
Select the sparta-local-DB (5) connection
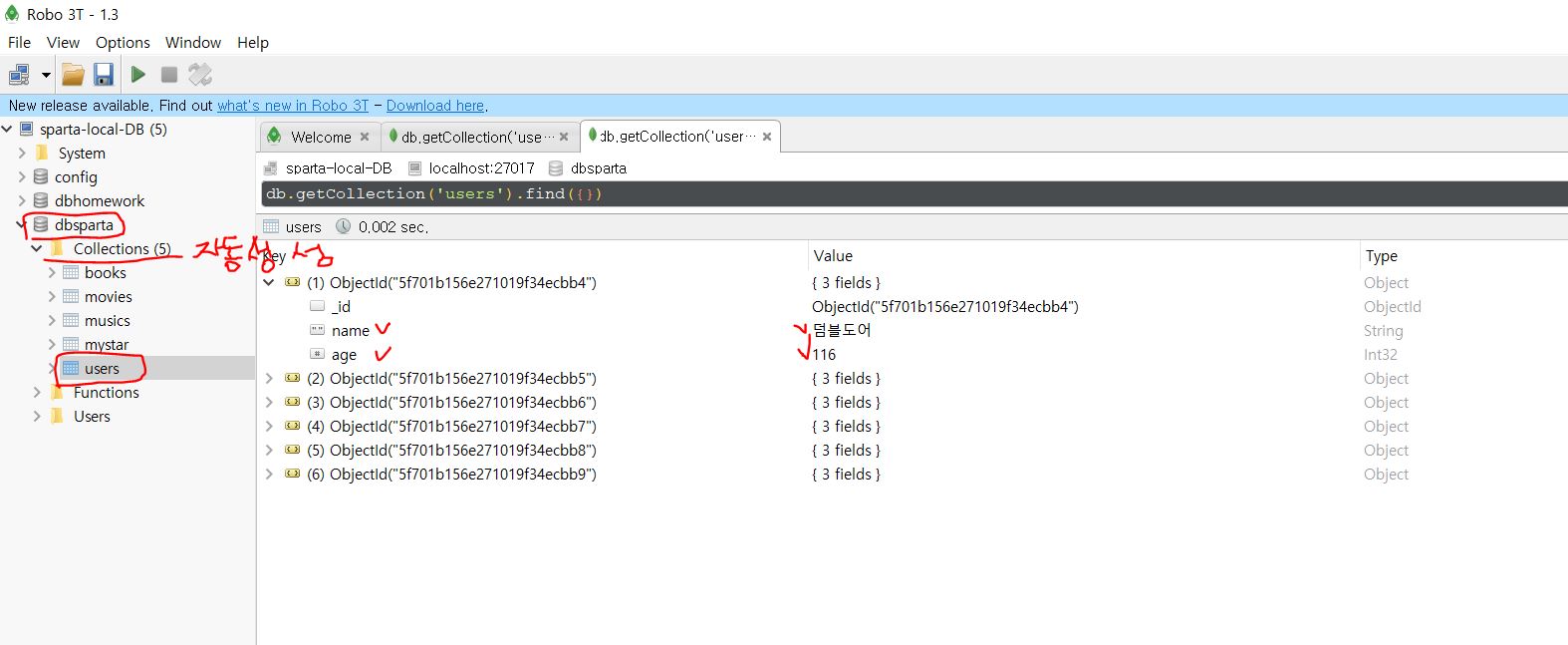tap(104, 129)
